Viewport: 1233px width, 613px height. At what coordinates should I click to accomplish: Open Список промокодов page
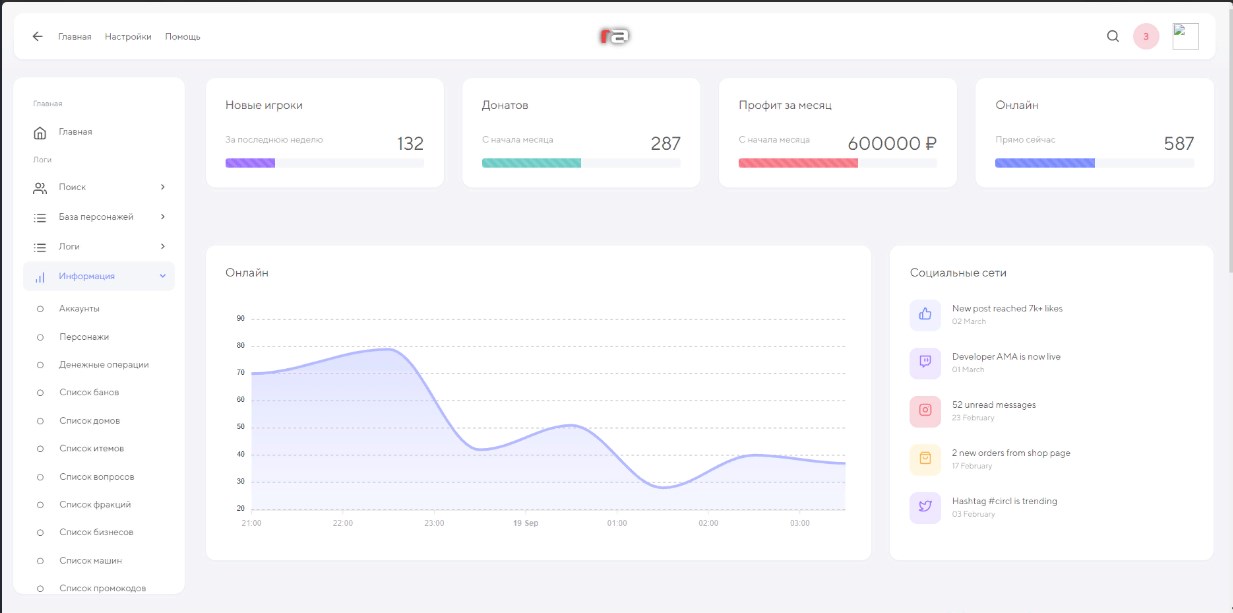pos(102,588)
